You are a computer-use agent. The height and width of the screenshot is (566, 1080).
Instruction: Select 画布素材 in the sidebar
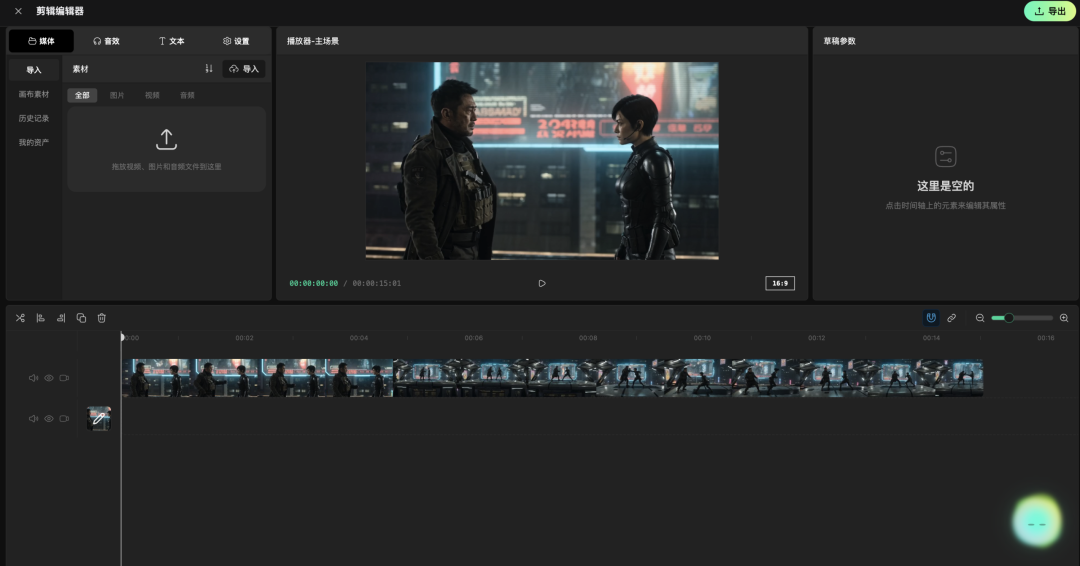point(34,94)
